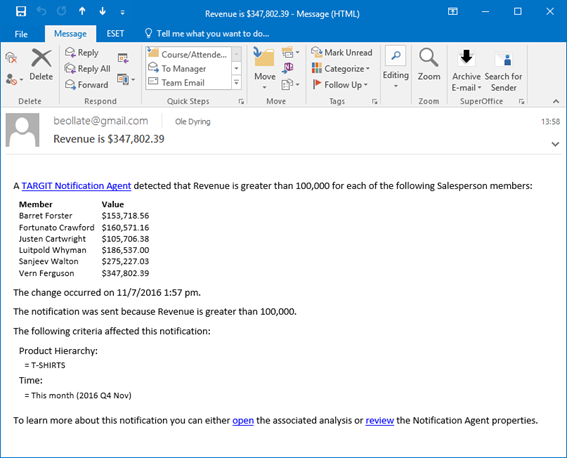Image resolution: width=567 pixels, height=458 pixels.
Task: Forward this email message
Action: tap(86, 85)
